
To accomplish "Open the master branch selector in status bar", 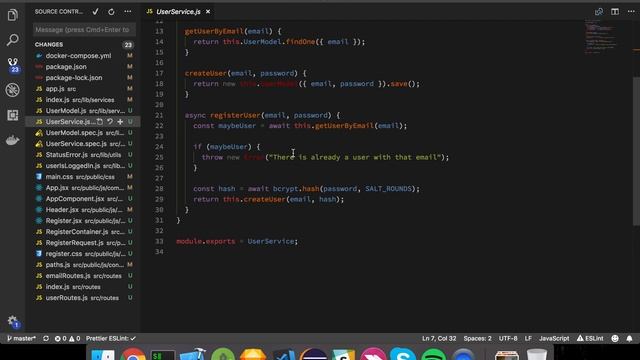I will (21, 338).
